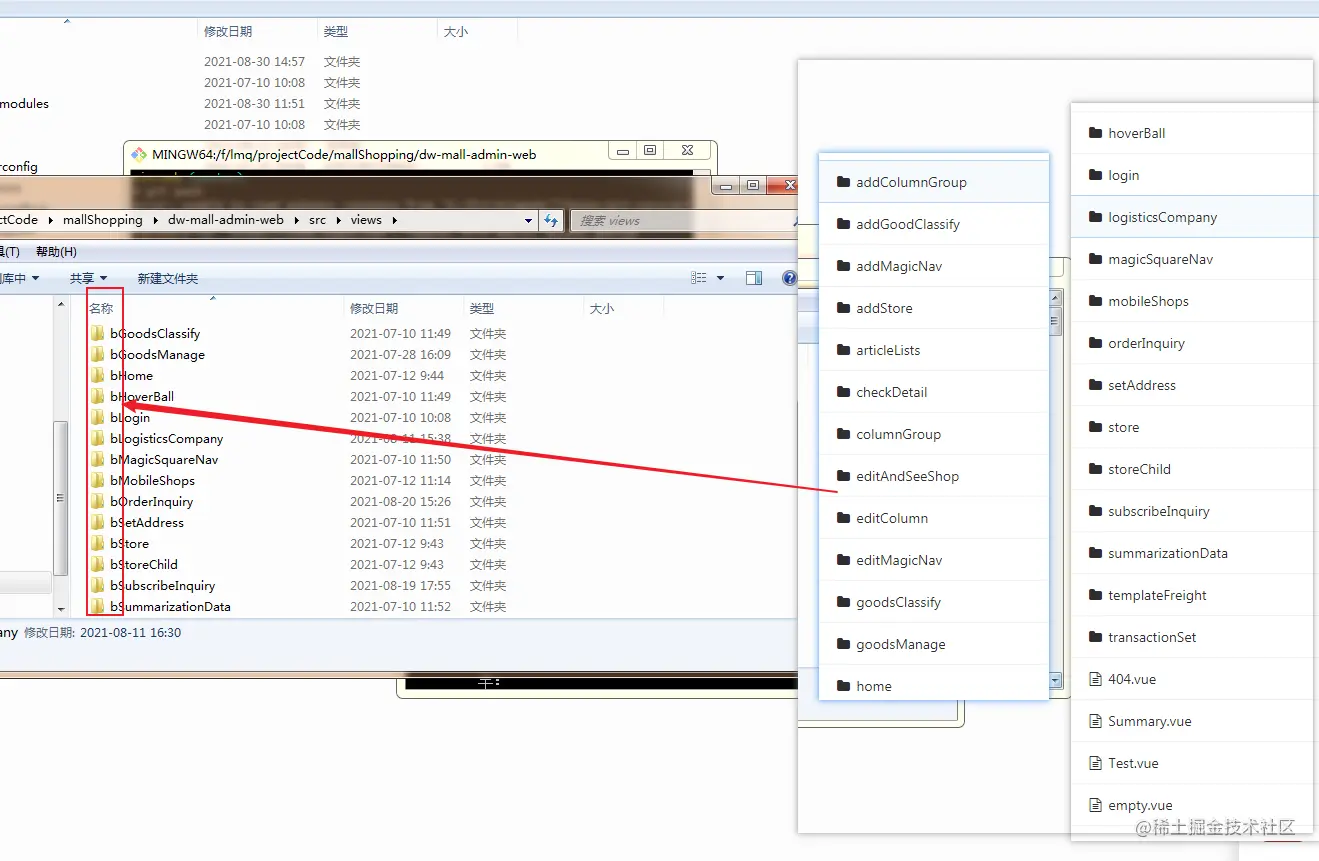Select the Summary.vue file name

1150,722
